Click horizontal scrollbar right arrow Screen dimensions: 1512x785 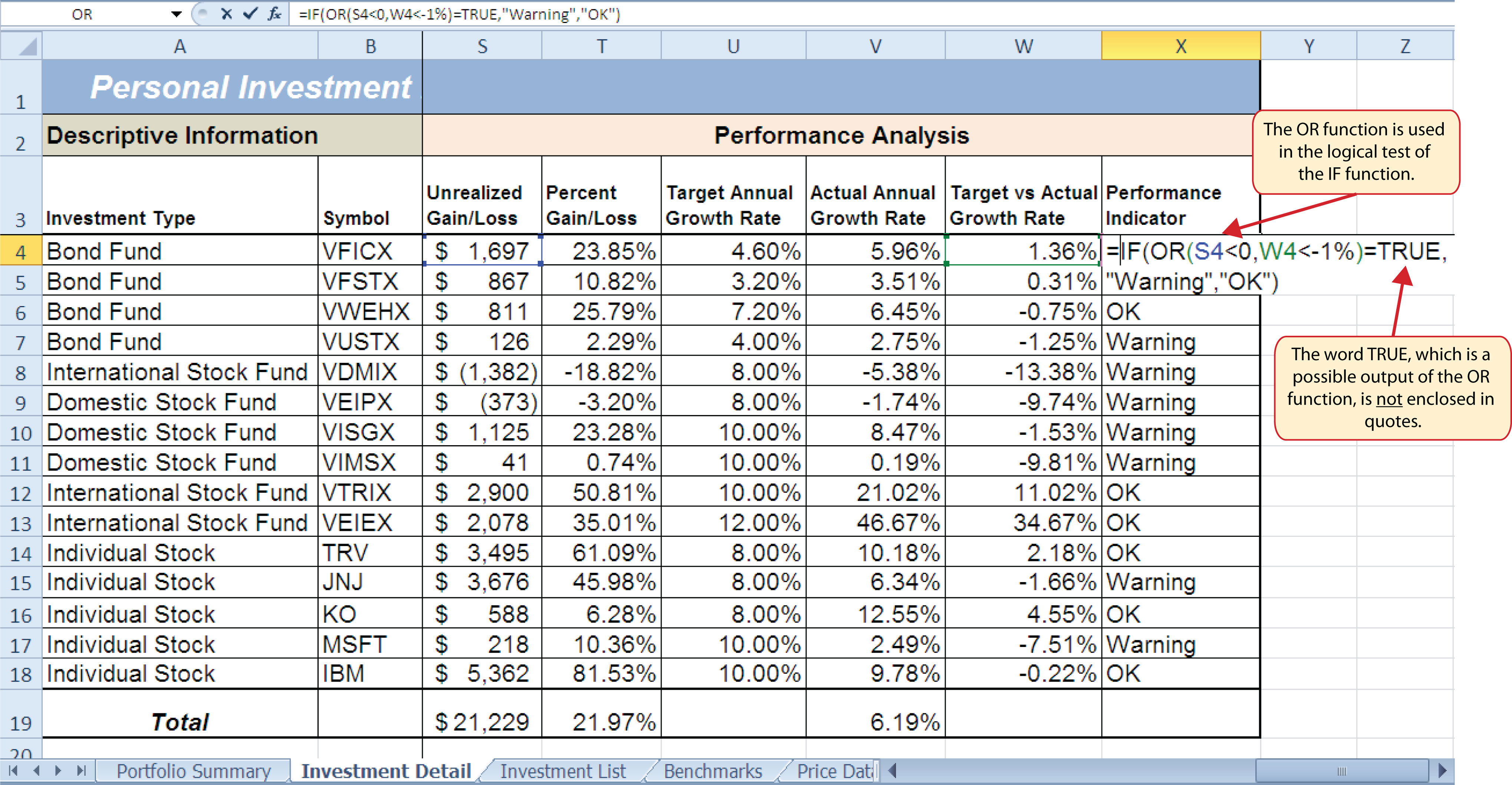(1442, 770)
